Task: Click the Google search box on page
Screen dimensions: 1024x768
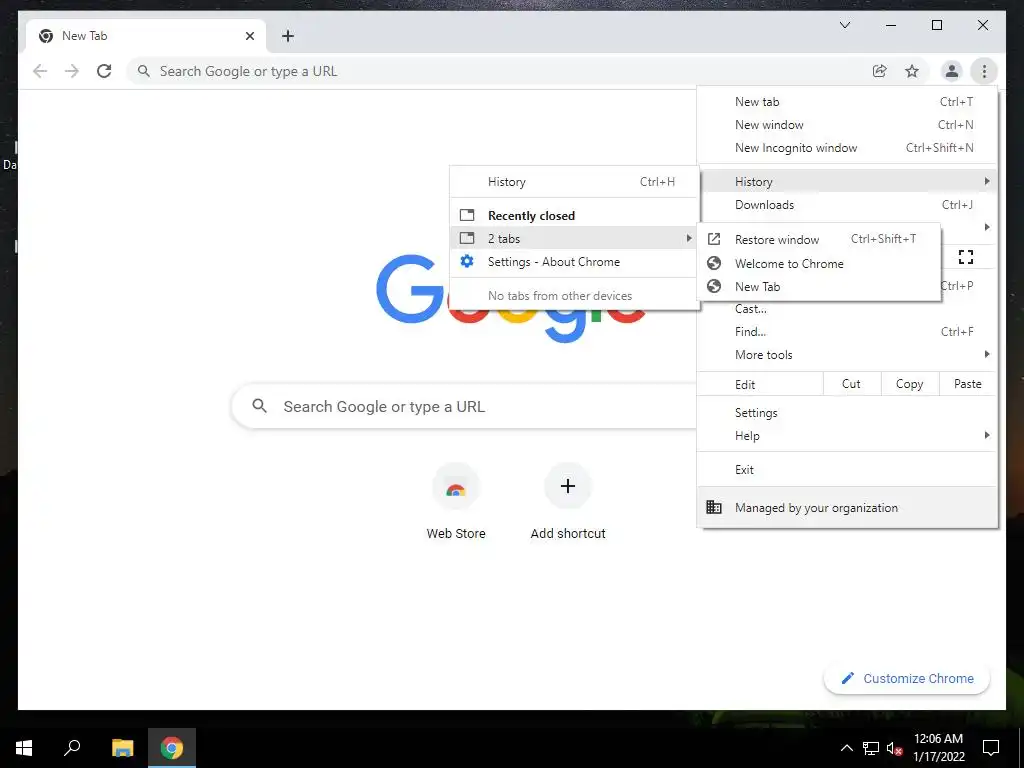Action: (x=464, y=406)
